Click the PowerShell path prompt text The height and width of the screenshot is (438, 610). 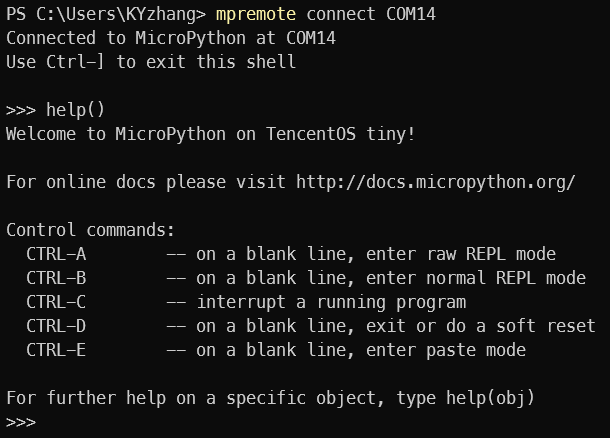coord(106,14)
